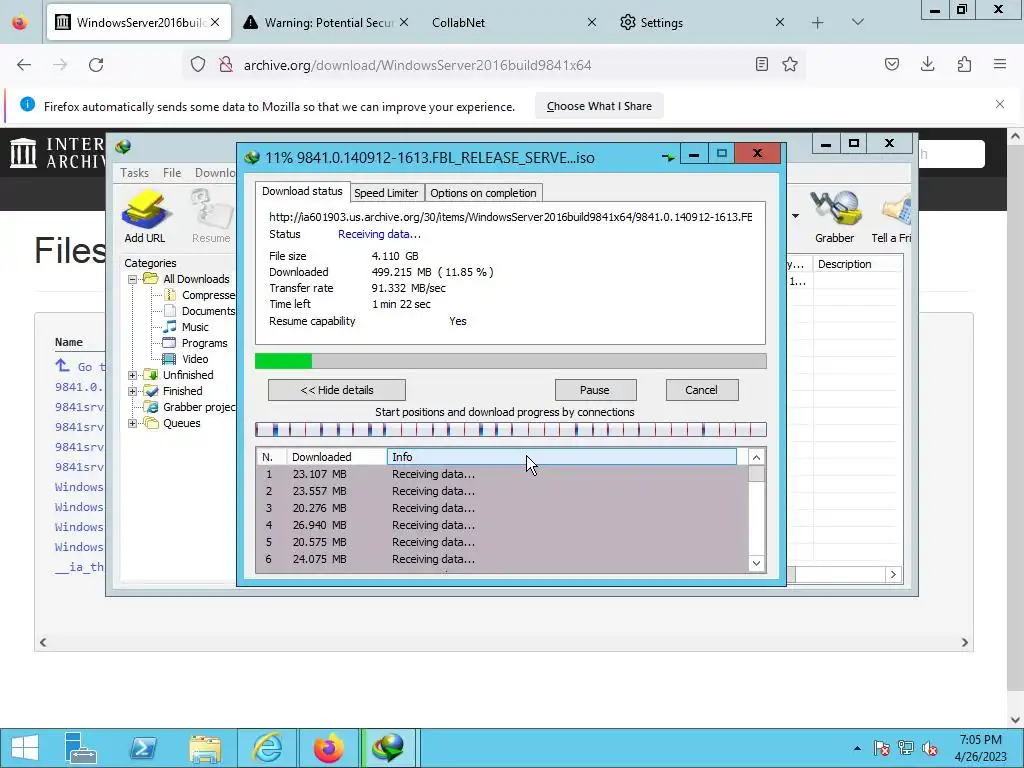
Task: Launch Server Manager from taskbar
Action: (x=81, y=748)
